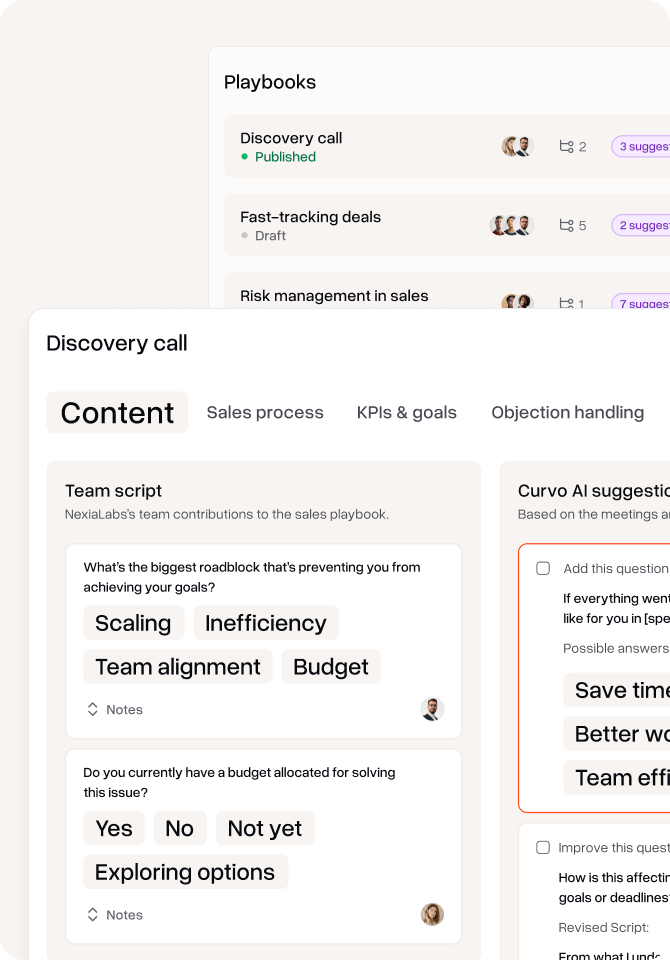
Task: Check the 'Add this question' checkbox
Action: (x=543, y=568)
